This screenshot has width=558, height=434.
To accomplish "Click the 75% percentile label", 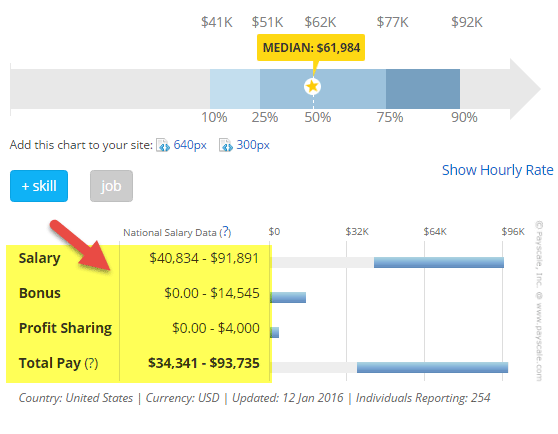I will click(x=390, y=117).
